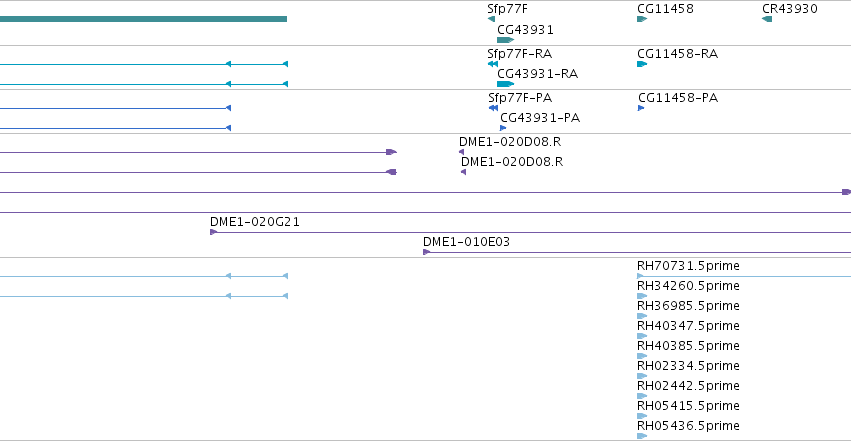851x441 pixels.
Task: Click the Sfp77F gene arrow glyph
Action: pyautogui.click(x=492, y=19)
